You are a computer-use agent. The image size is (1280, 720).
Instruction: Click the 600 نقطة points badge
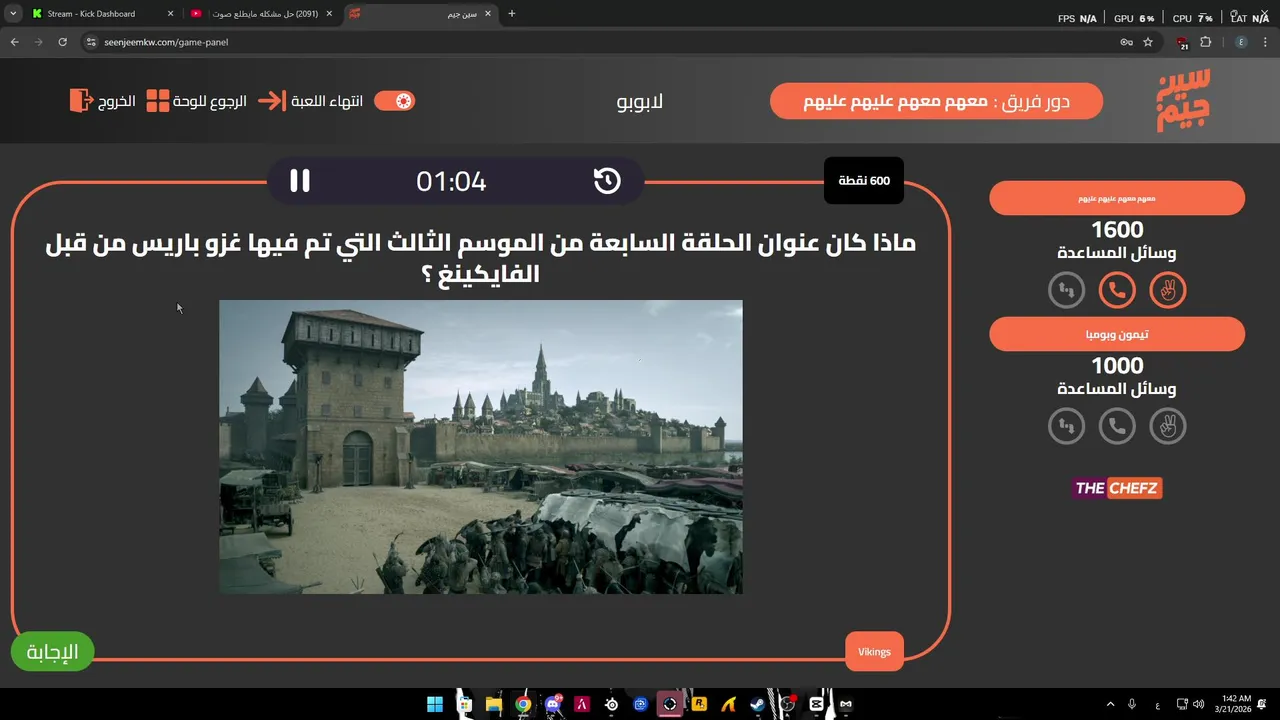click(x=864, y=181)
